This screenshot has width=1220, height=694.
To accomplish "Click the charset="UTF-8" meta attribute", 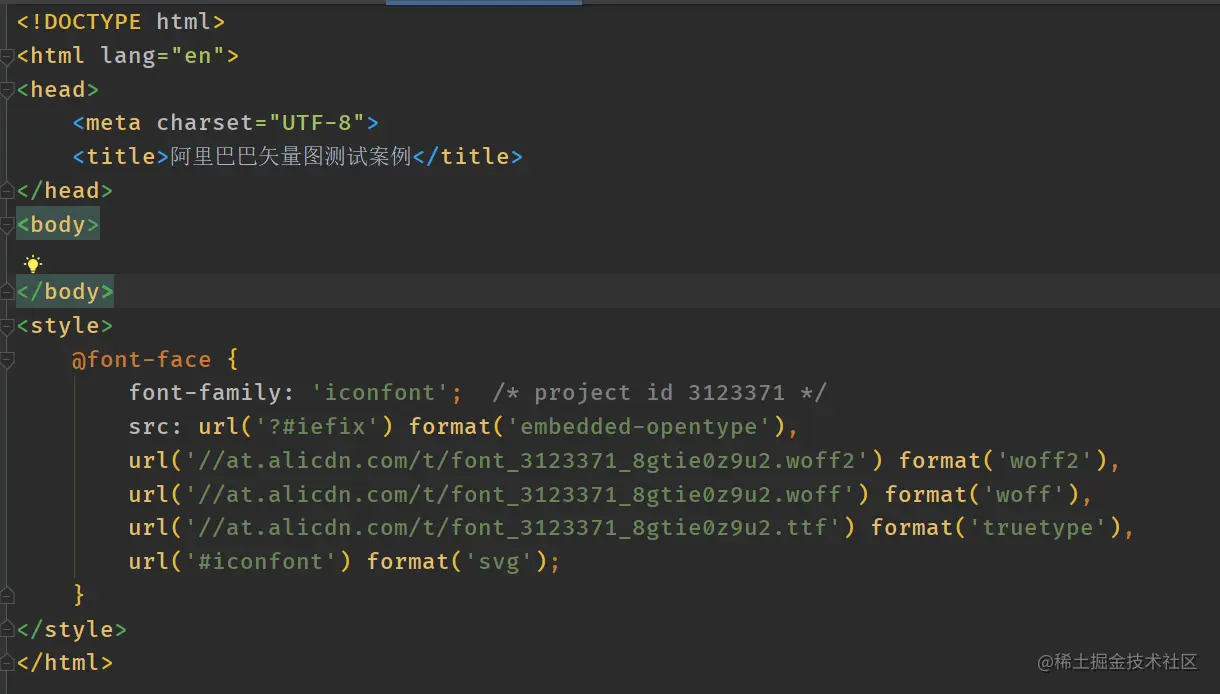I will click(x=261, y=123).
